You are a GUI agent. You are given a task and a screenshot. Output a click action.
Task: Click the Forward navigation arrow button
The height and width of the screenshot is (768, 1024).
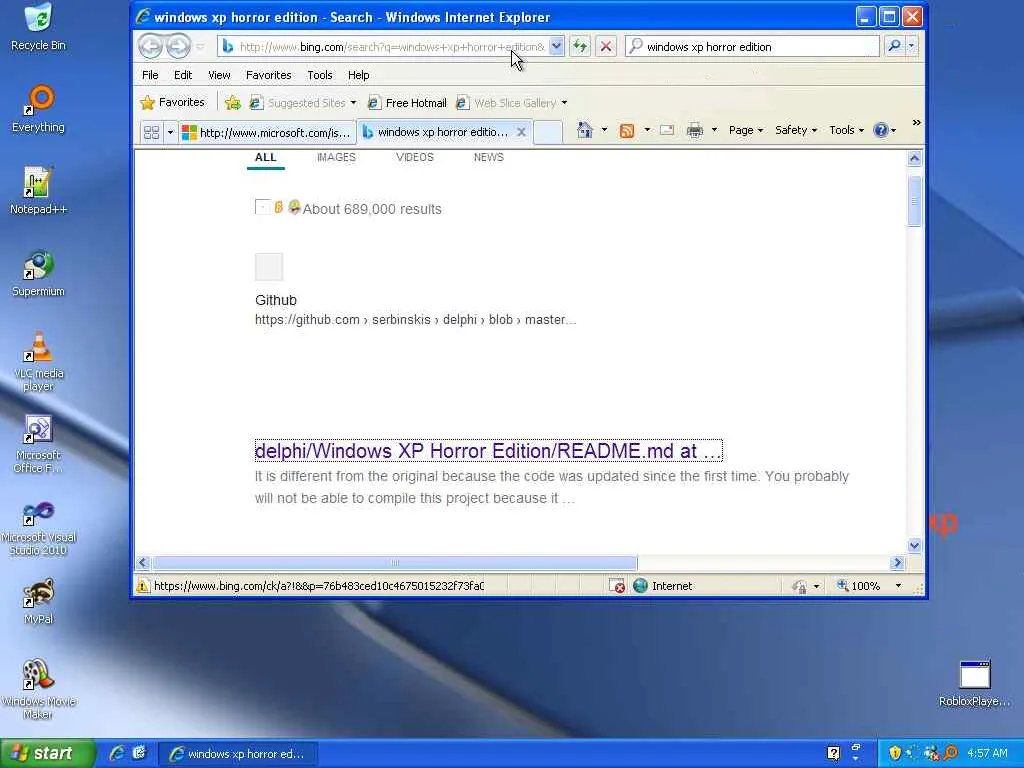[178, 46]
